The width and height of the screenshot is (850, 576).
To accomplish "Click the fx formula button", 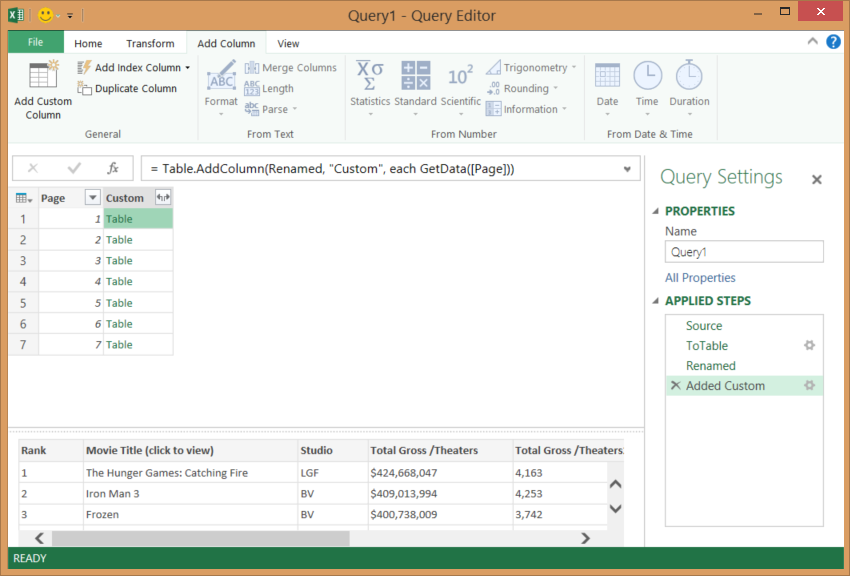I will click(x=113, y=169).
